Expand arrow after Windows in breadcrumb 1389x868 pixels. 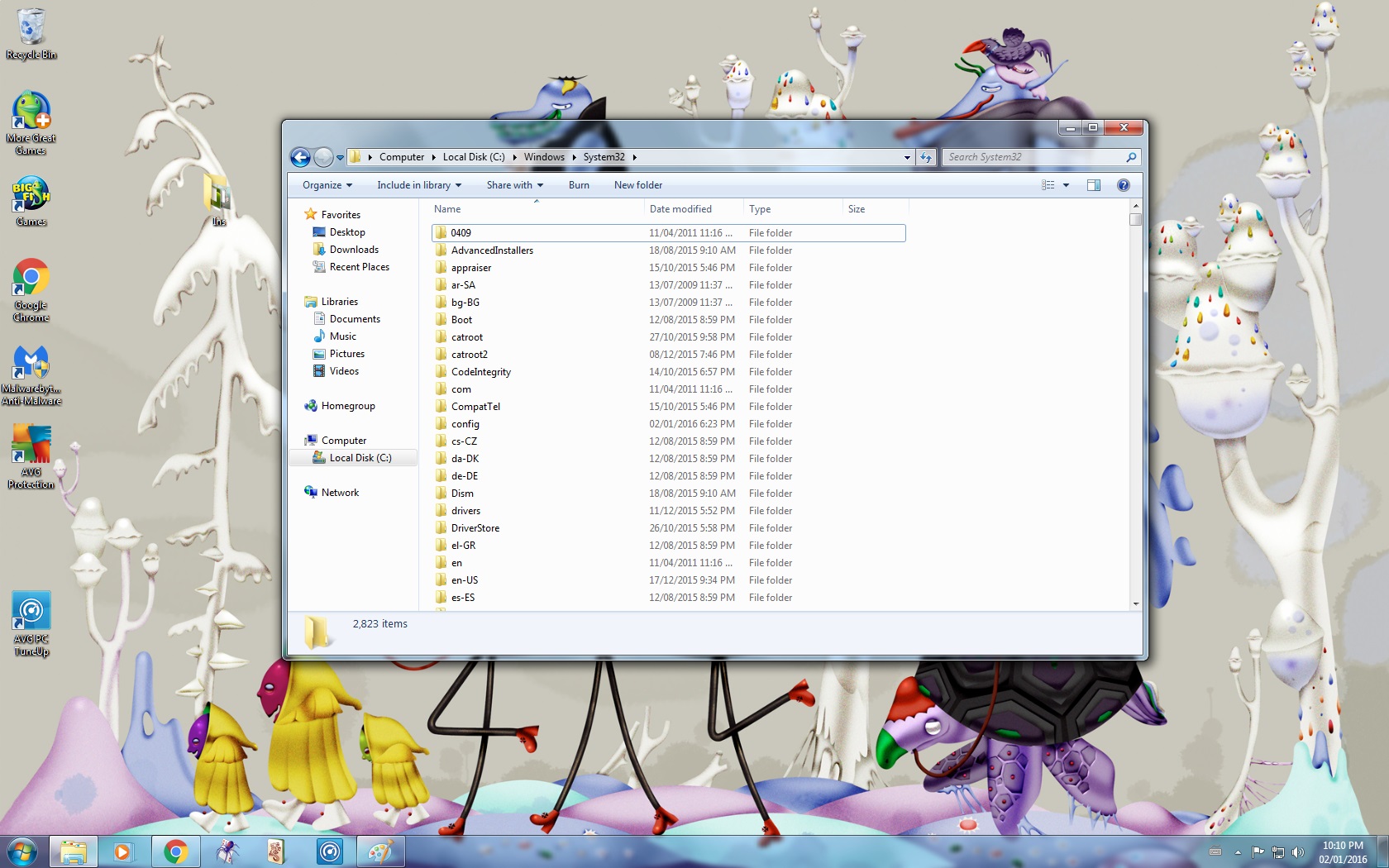[x=574, y=157]
